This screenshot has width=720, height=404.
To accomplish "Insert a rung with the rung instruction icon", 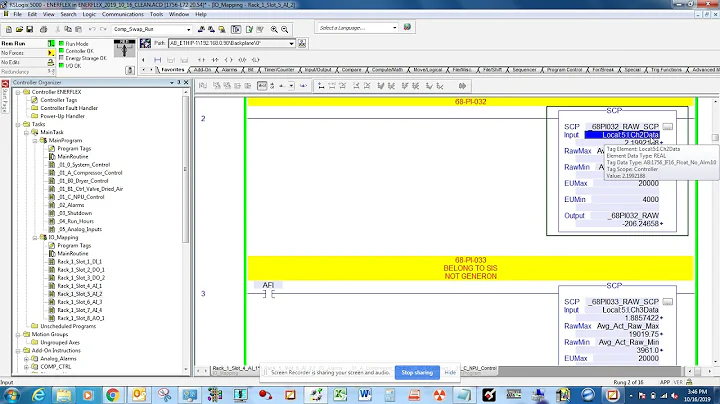I will [x=158, y=60].
